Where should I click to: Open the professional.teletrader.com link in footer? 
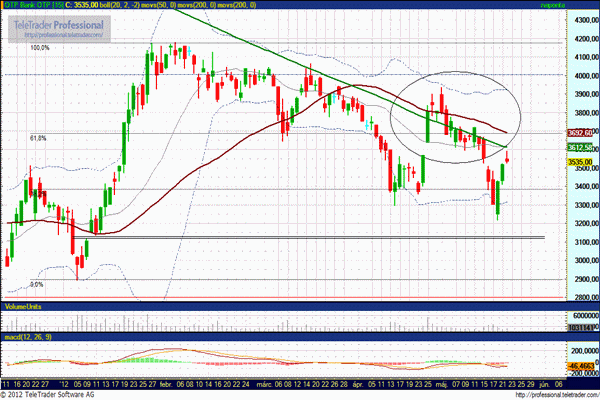tap(557, 395)
